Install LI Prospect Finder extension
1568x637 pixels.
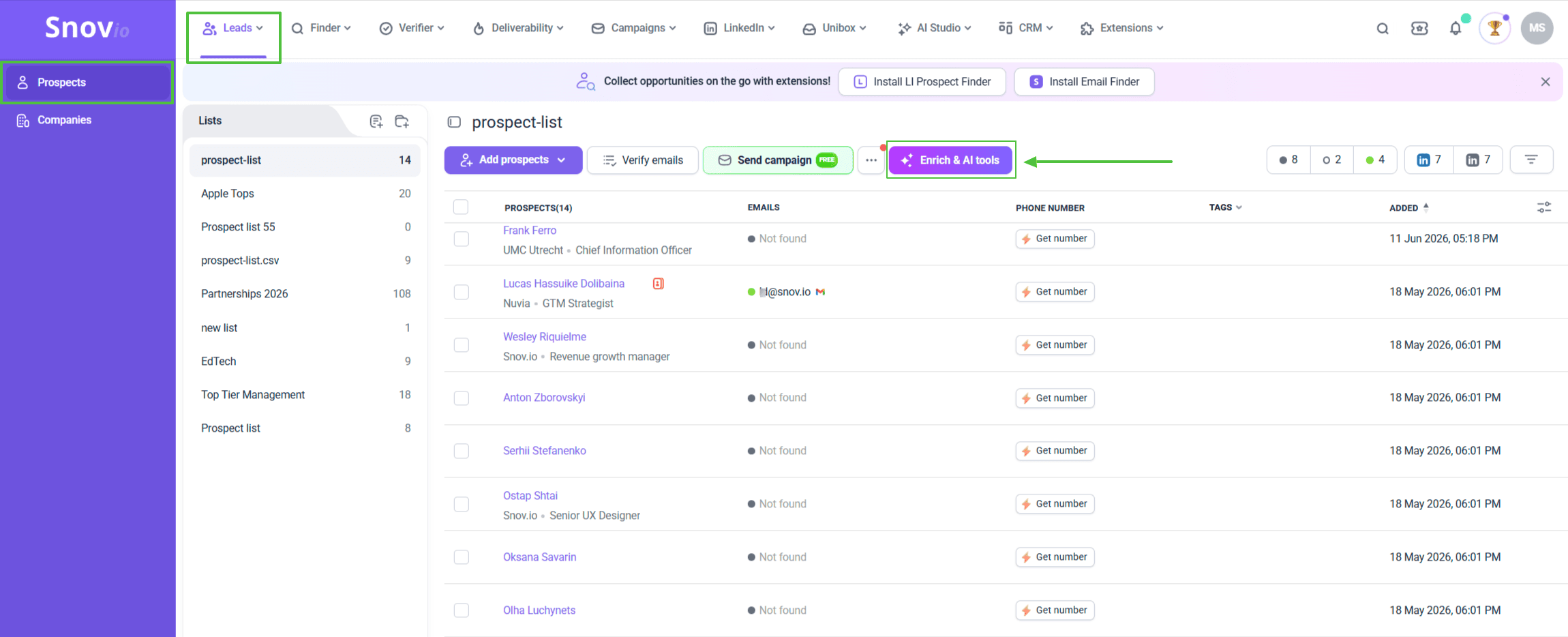tap(922, 82)
